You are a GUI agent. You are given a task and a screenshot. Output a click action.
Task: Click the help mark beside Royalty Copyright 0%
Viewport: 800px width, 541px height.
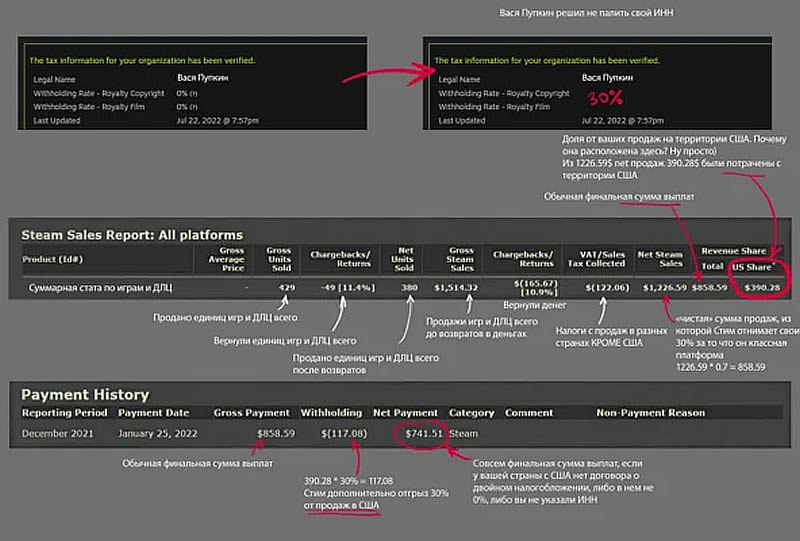(194, 93)
